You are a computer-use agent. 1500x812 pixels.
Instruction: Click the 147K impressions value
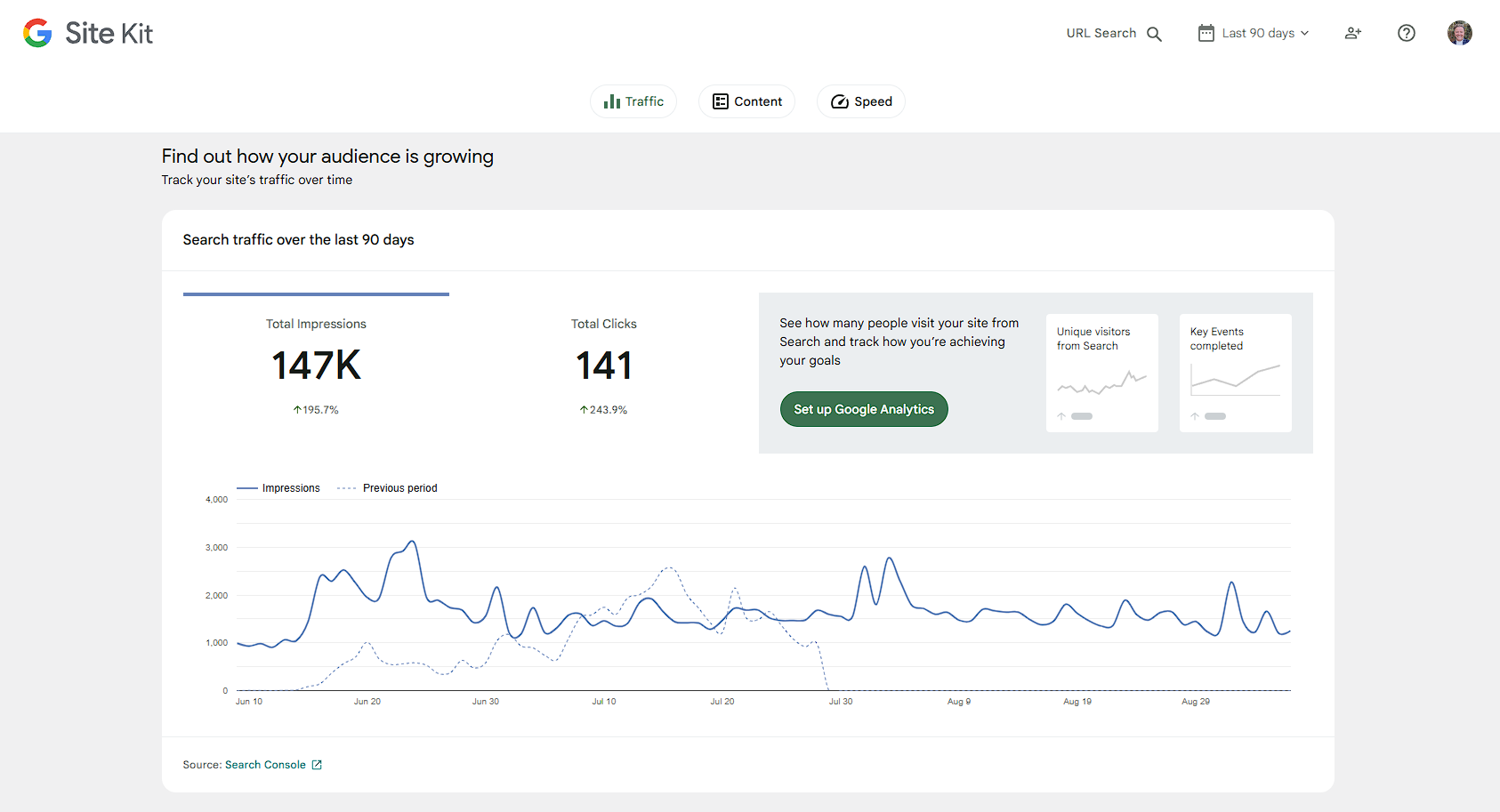pyautogui.click(x=316, y=366)
